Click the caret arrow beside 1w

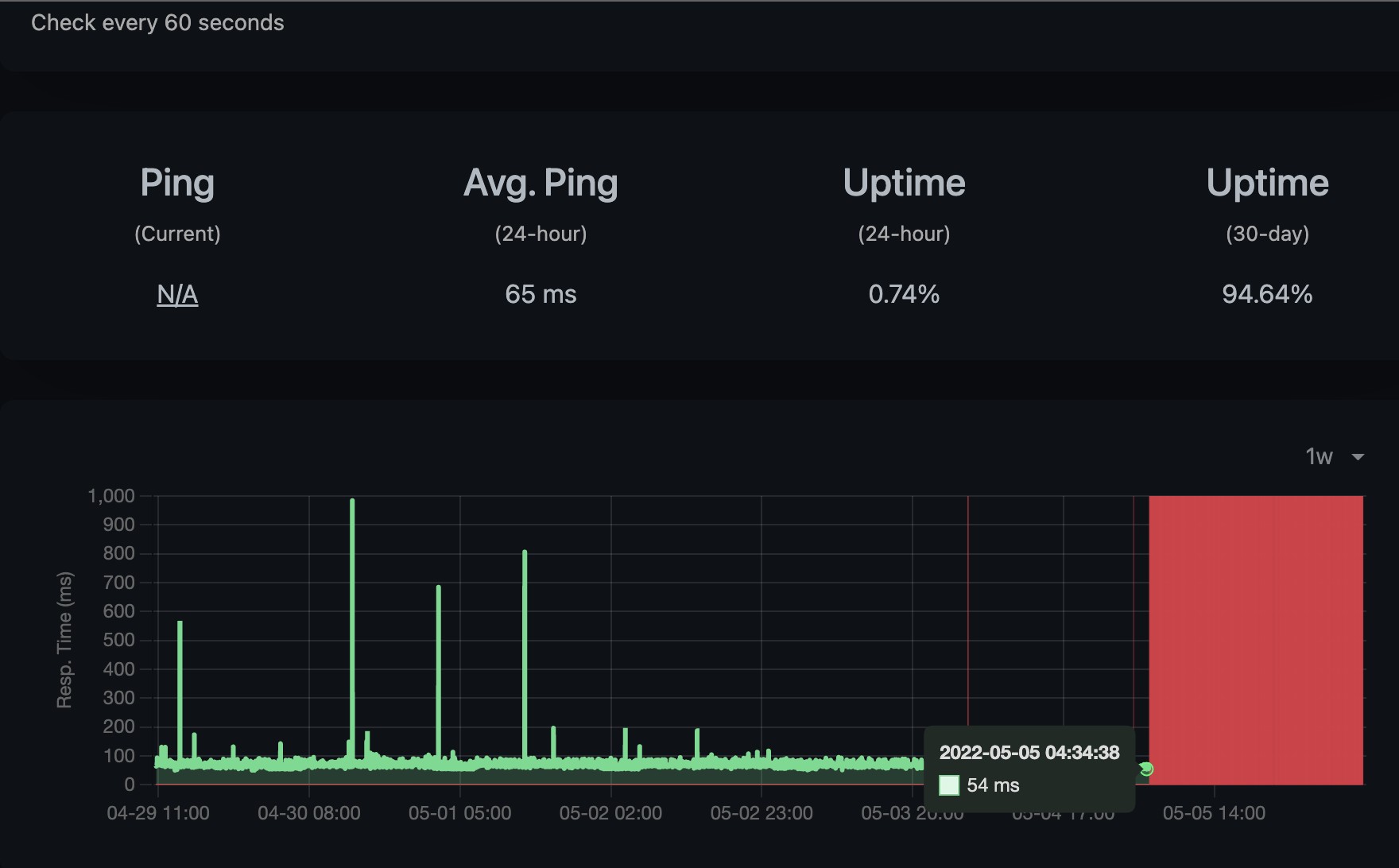point(1358,457)
